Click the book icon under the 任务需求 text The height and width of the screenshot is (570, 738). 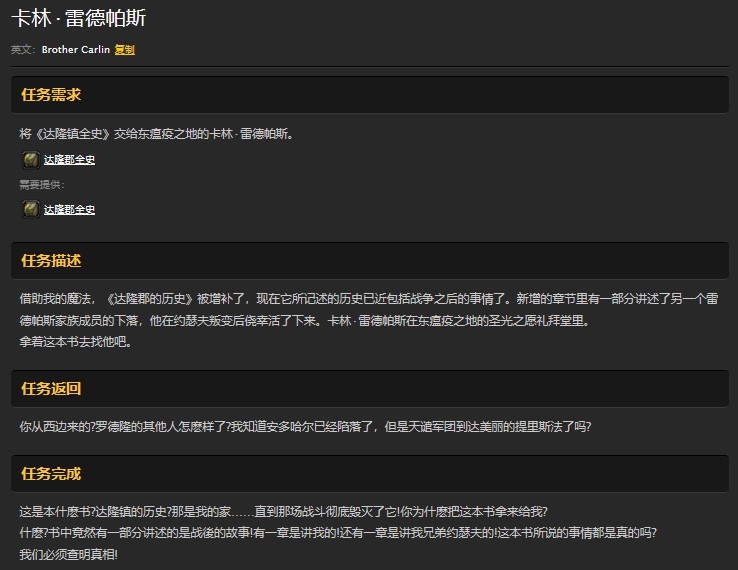point(30,159)
